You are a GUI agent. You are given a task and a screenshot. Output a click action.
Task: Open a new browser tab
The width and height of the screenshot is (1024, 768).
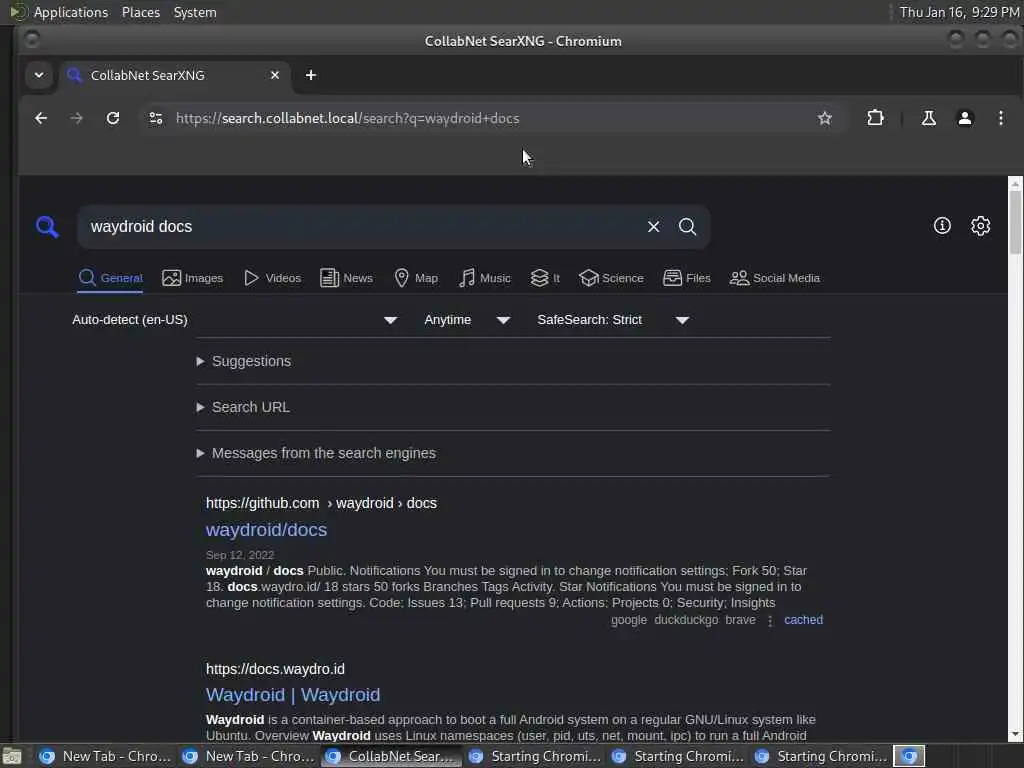click(x=311, y=75)
